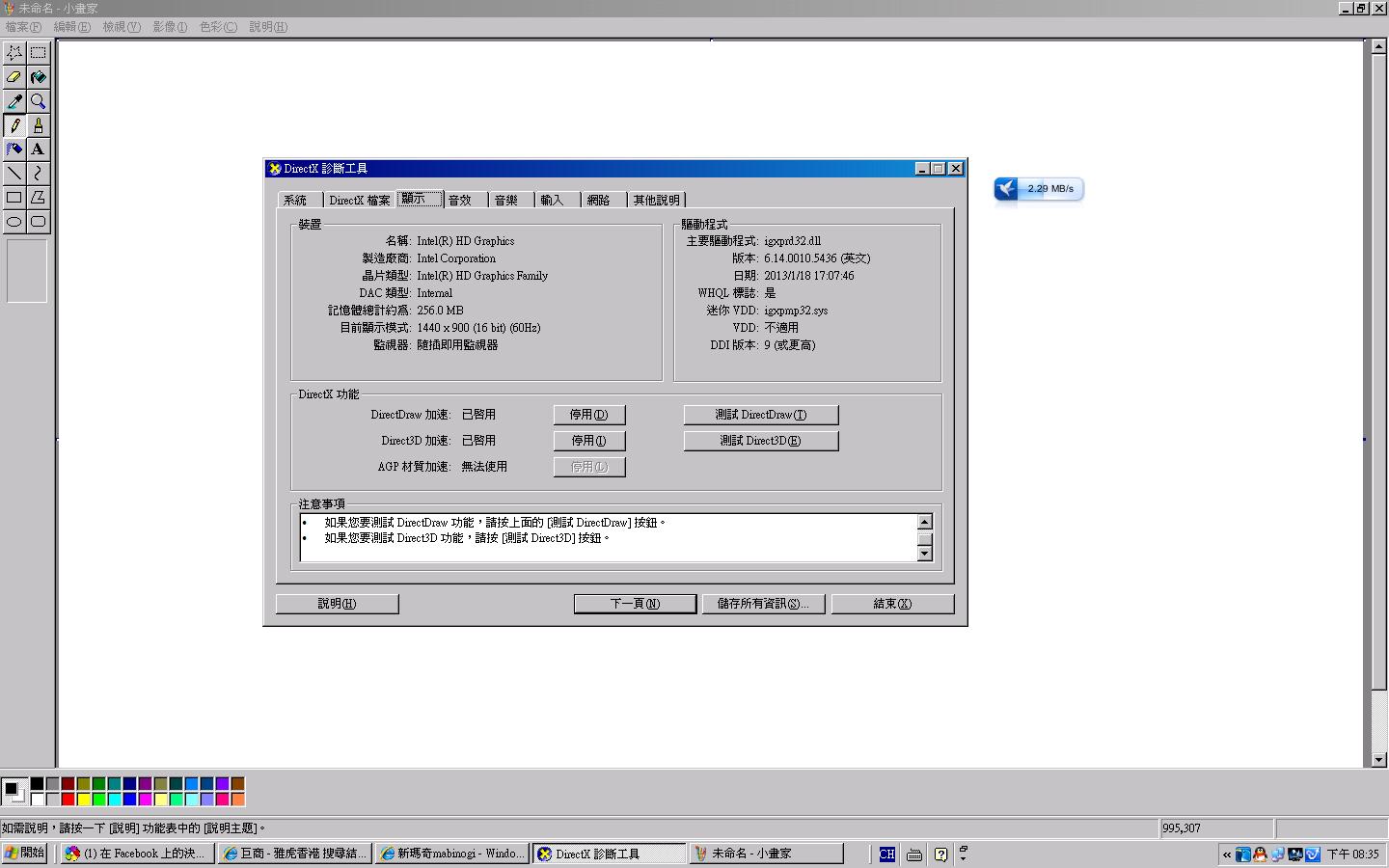
Task: Open the 開始 Start button on taskbar
Action: click(x=24, y=854)
